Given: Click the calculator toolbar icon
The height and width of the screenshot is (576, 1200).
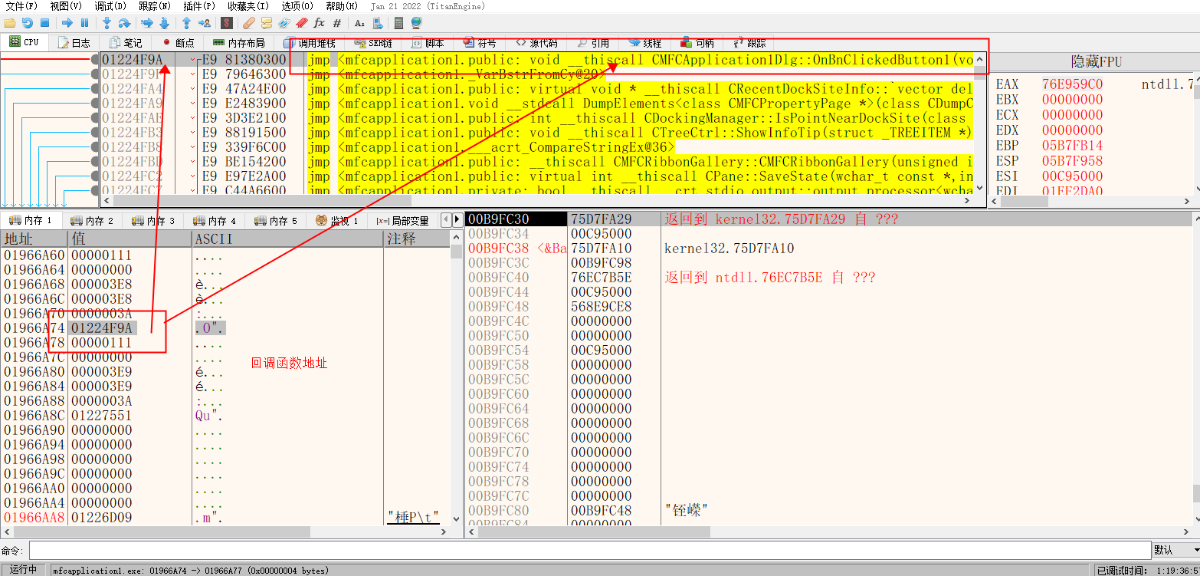Looking at the screenshot, I should pyautogui.click(x=398, y=23).
